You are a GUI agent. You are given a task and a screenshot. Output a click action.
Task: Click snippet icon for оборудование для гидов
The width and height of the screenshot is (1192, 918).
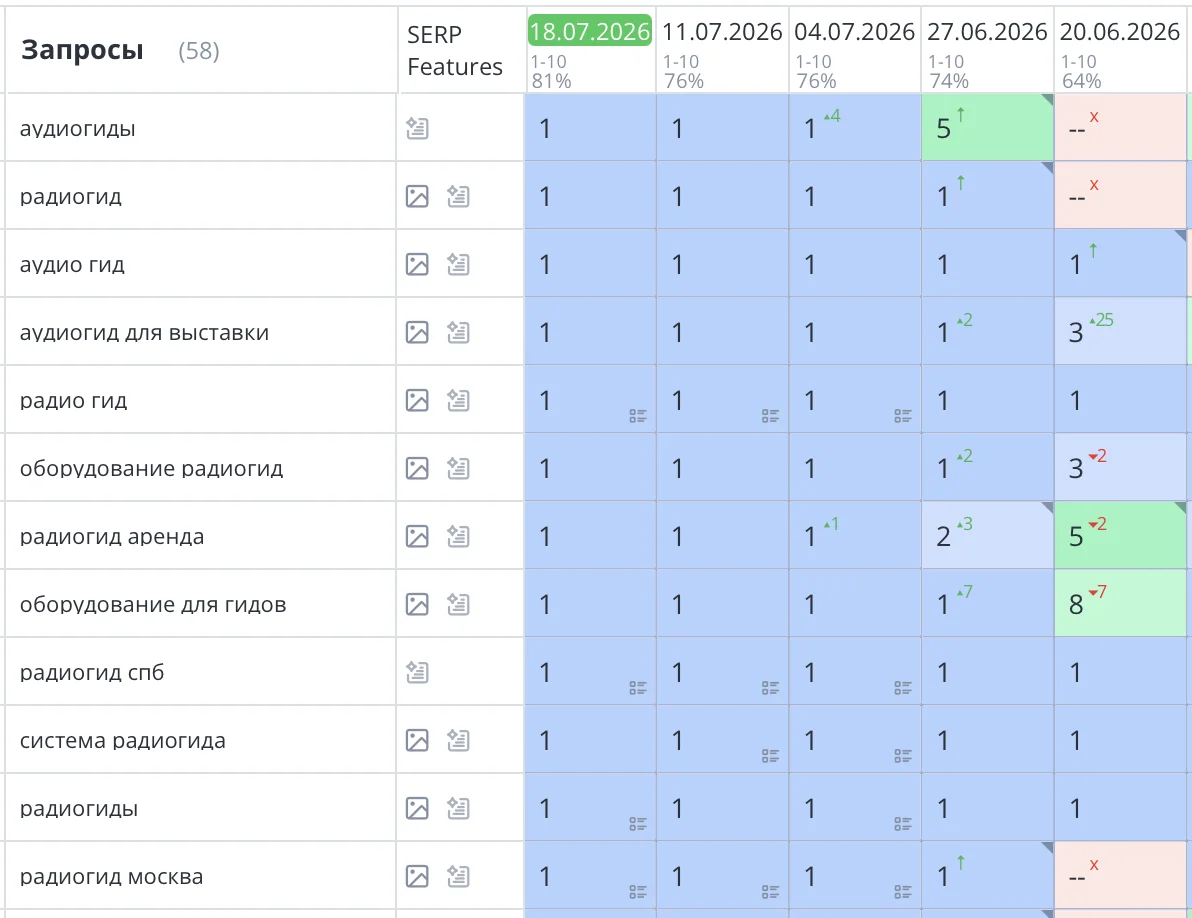pyautogui.click(x=458, y=604)
